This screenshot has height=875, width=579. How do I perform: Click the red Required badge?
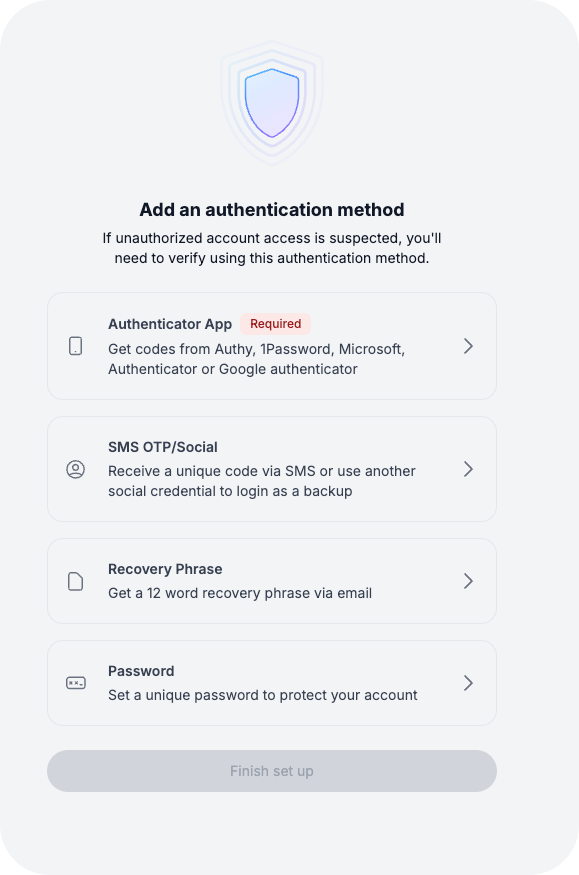tap(276, 324)
